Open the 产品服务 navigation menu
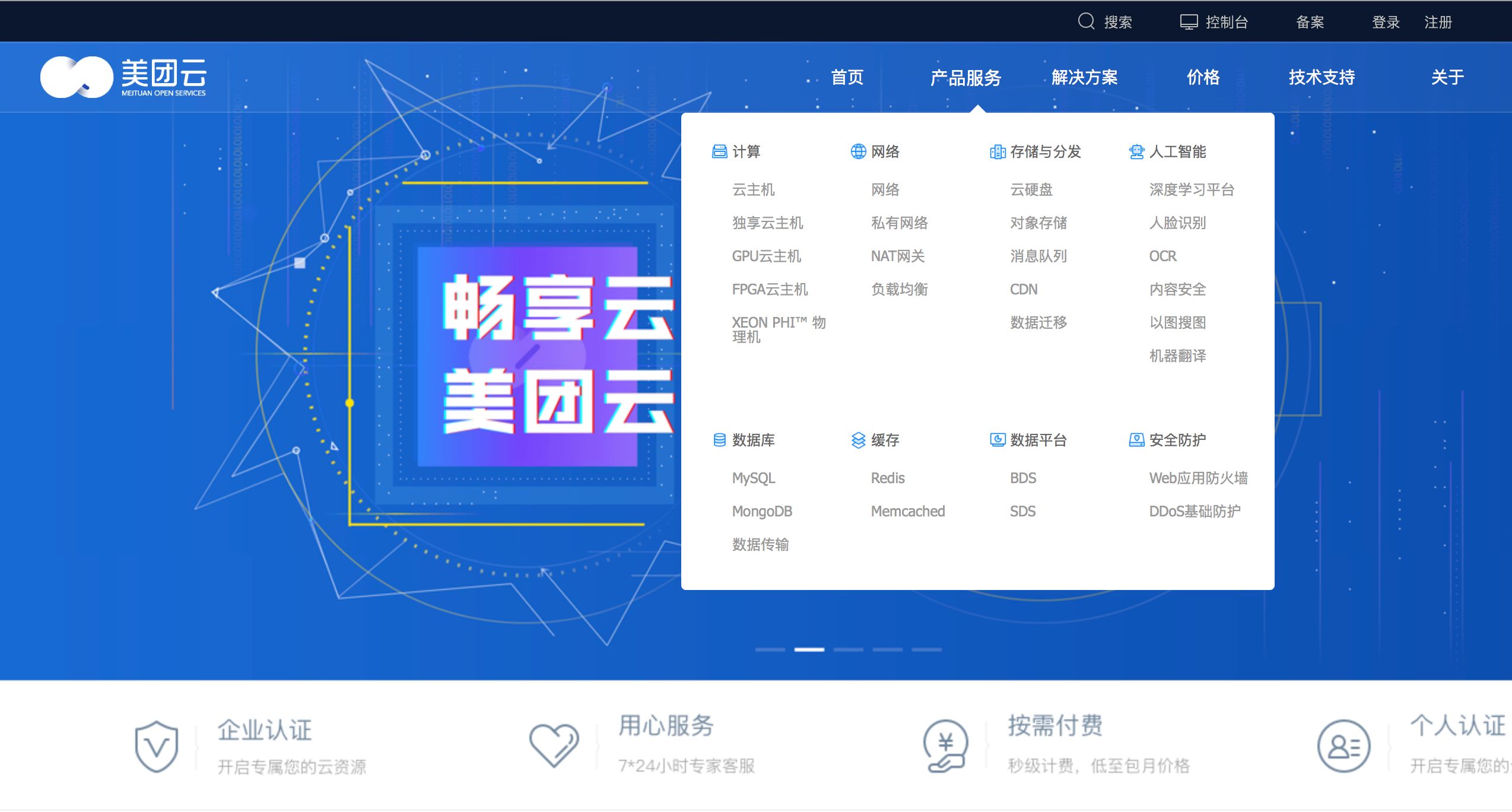The height and width of the screenshot is (812, 1512). pyautogui.click(x=965, y=77)
